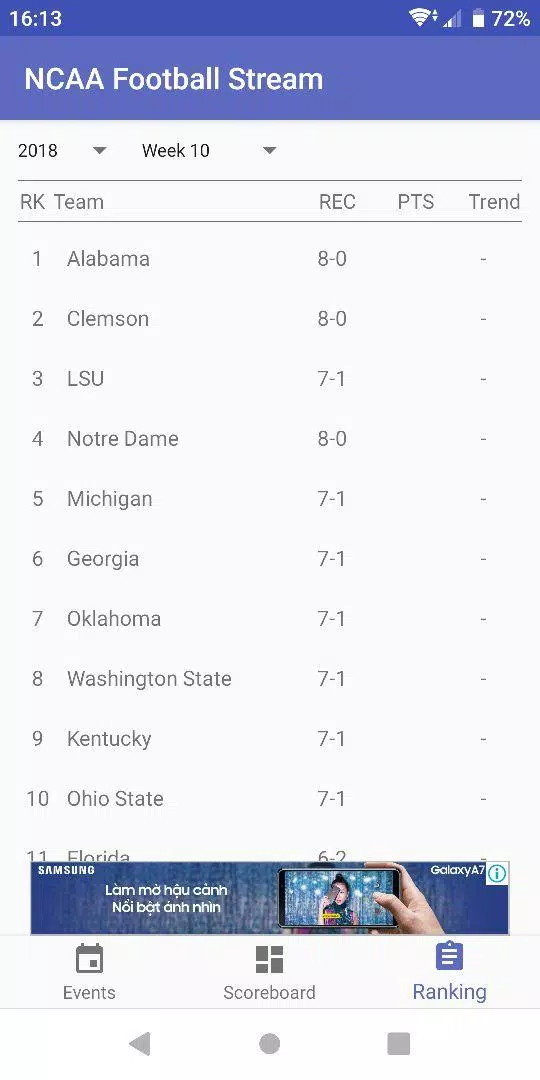Tap the Android home circle
The height and width of the screenshot is (1080, 540).
coord(269,1044)
